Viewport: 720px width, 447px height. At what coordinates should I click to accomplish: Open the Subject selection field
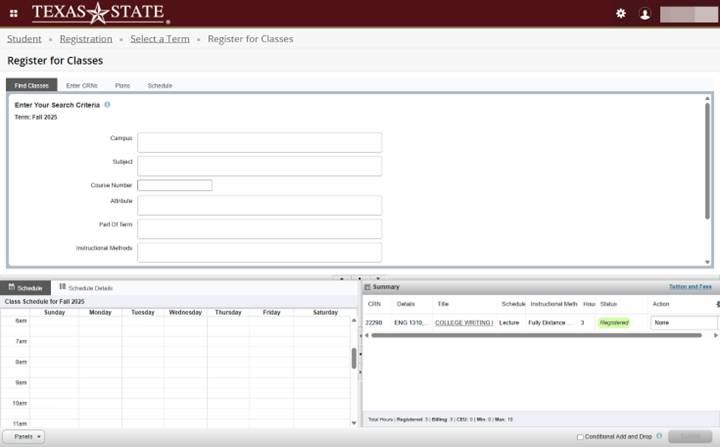click(259, 166)
